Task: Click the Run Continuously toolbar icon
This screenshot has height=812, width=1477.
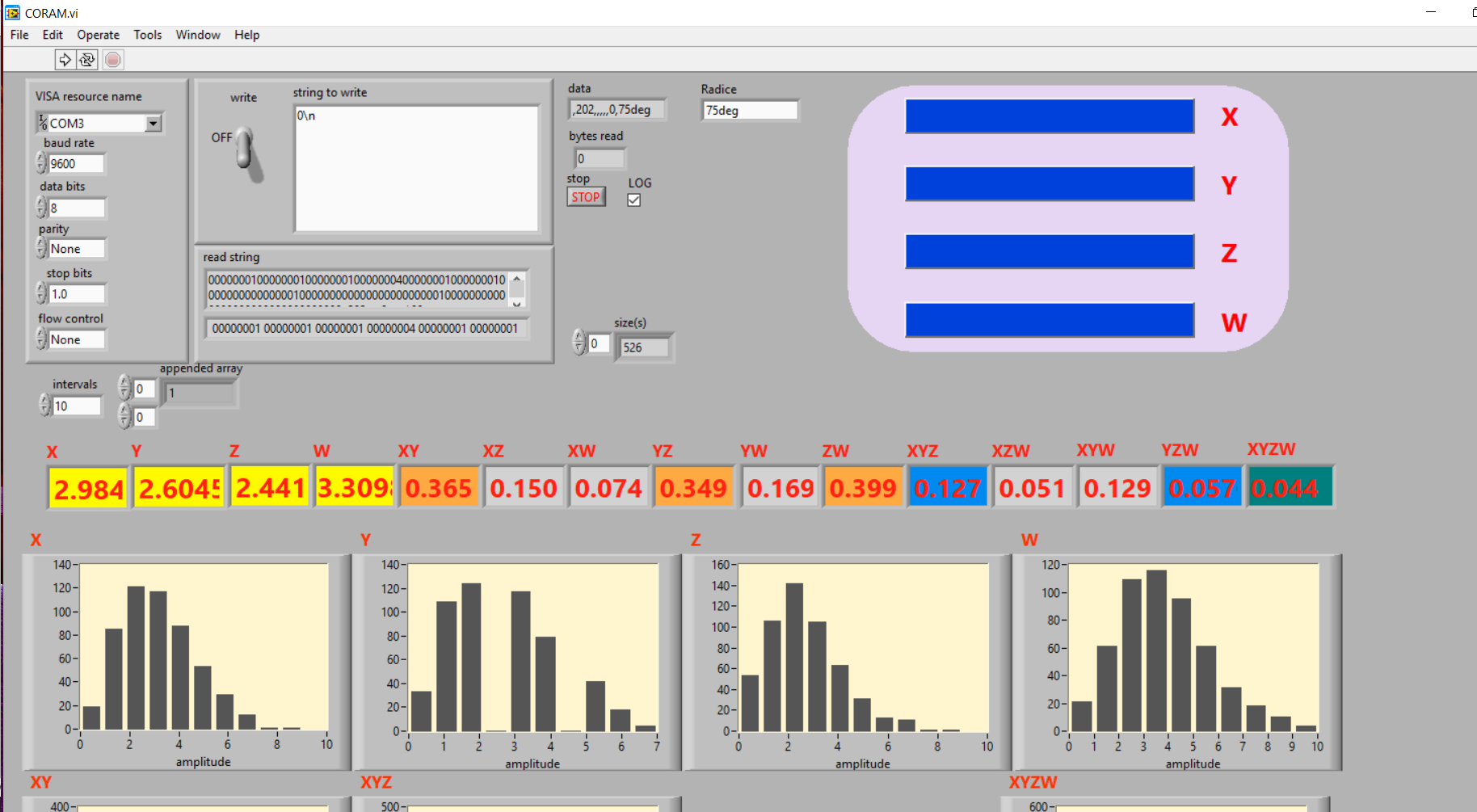Action: pyautogui.click(x=87, y=60)
